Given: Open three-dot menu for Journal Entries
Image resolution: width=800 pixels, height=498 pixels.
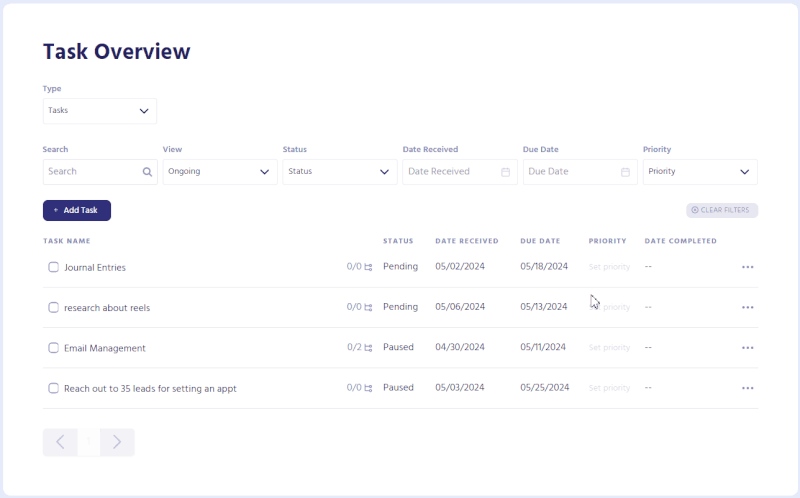Looking at the screenshot, I should (747, 267).
